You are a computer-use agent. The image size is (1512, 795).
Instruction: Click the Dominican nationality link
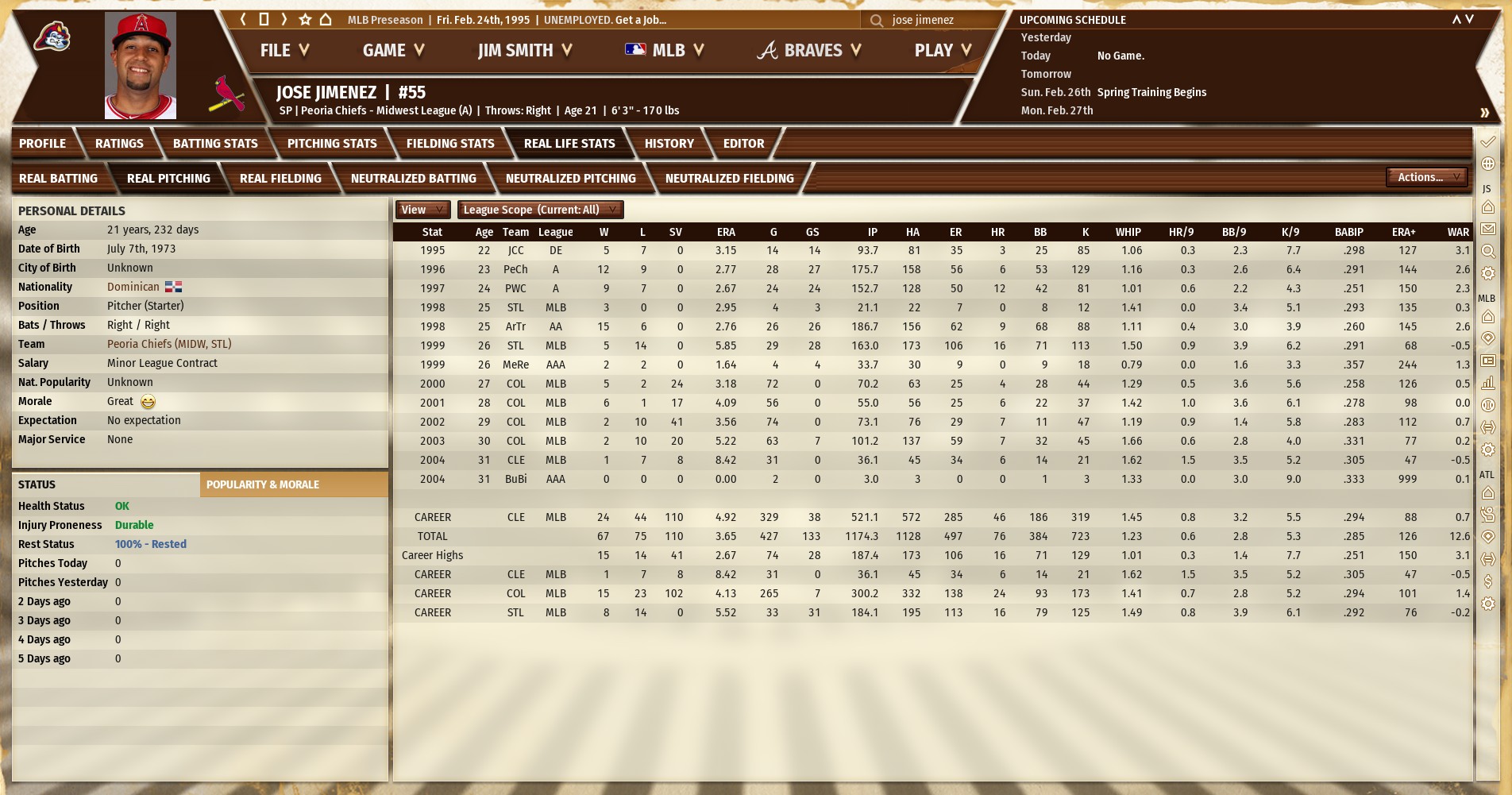pos(133,287)
